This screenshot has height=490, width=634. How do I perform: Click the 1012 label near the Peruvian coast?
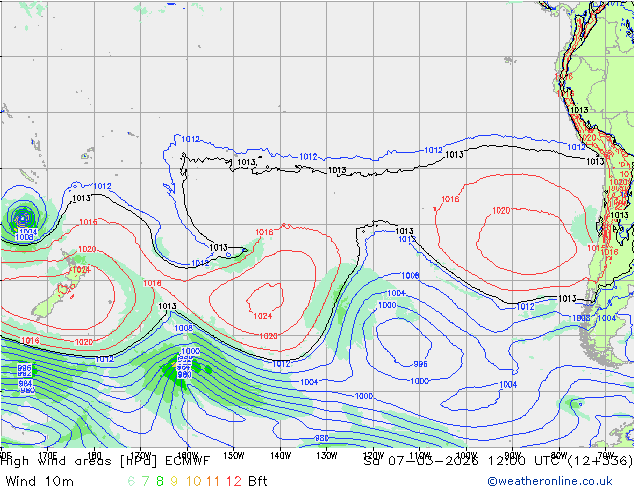click(x=576, y=147)
